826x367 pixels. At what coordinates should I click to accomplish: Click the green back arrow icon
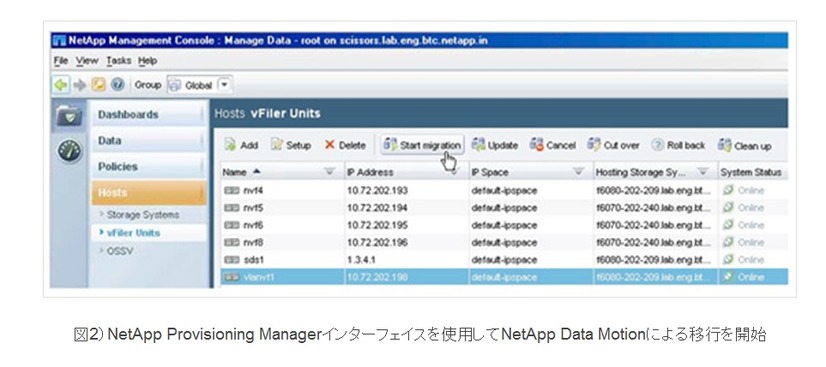[61, 85]
